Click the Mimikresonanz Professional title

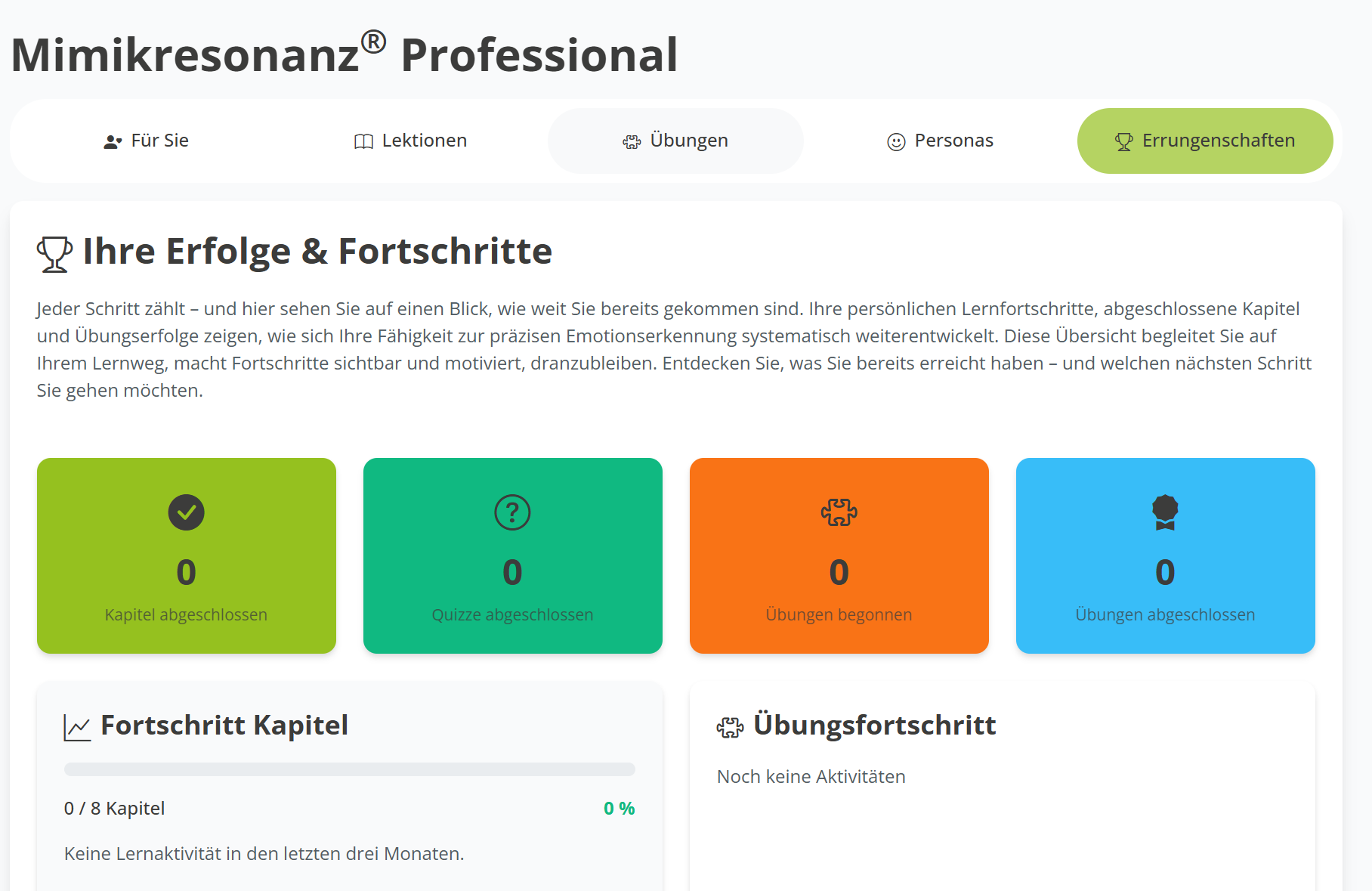pyautogui.click(x=345, y=54)
